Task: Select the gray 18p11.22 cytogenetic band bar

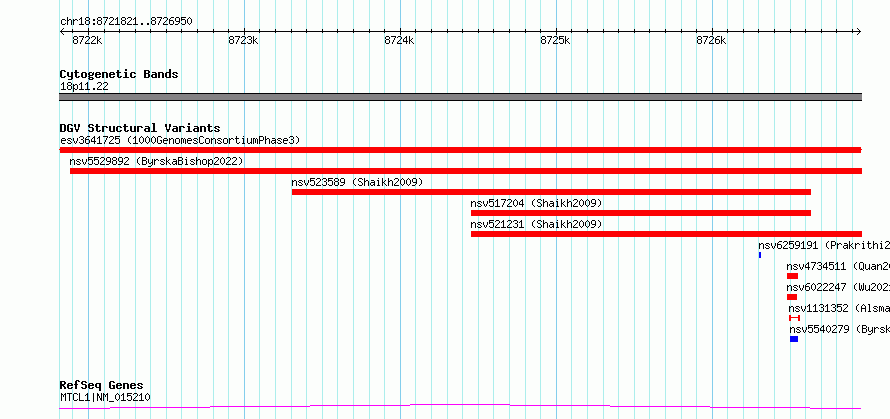Action: tap(460, 97)
